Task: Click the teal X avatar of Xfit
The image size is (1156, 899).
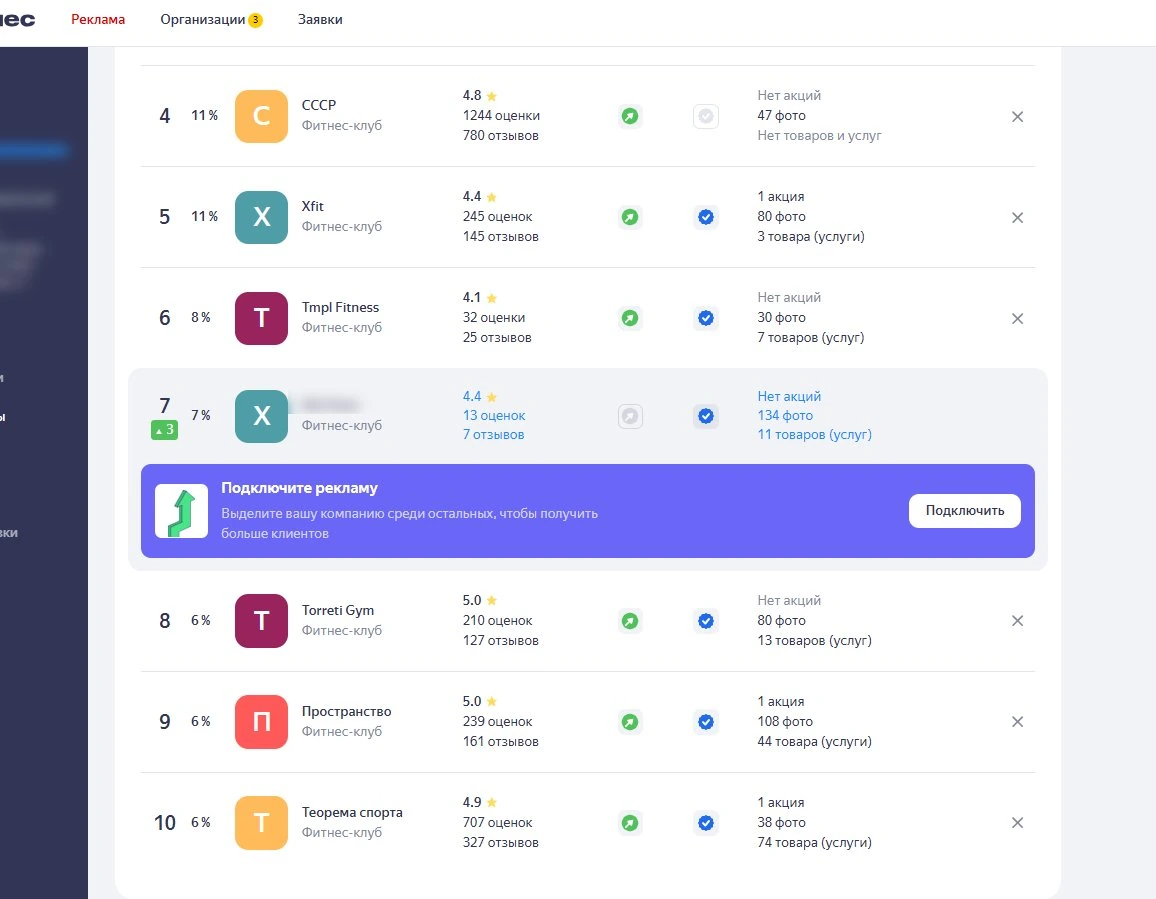Action: (x=261, y=218)
